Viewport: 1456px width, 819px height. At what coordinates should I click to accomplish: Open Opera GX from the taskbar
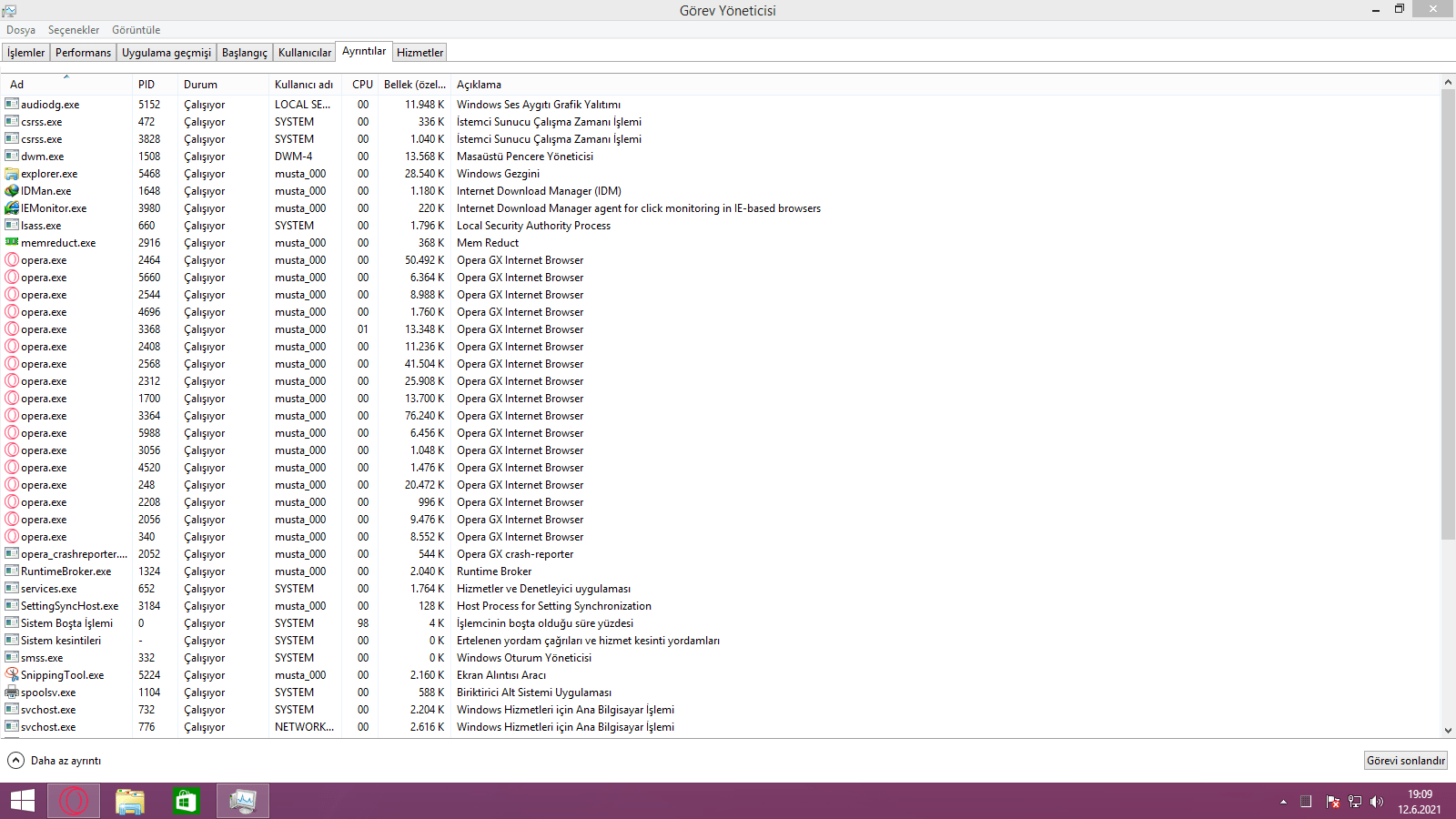74,801
